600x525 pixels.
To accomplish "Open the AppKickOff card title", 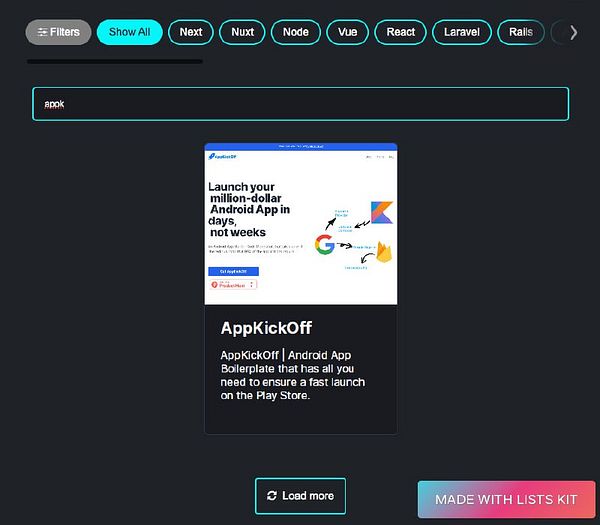I will (266, 328).
